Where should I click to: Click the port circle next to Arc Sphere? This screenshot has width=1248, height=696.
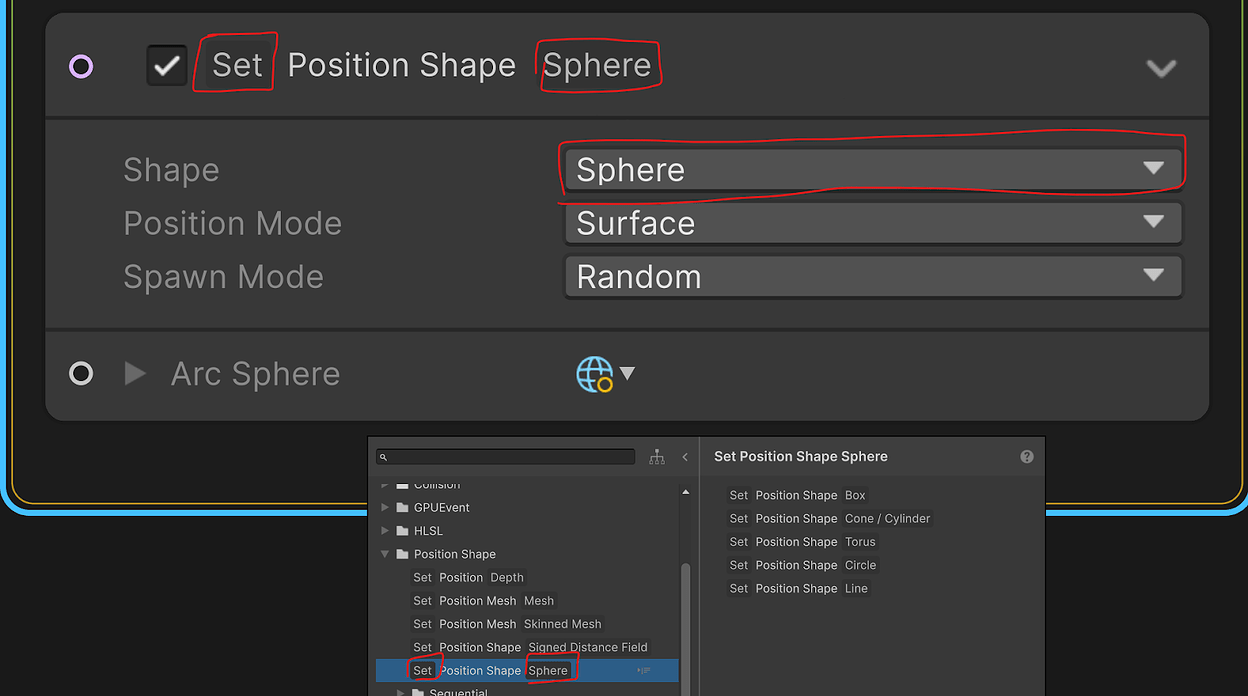(x=80, y=373)
